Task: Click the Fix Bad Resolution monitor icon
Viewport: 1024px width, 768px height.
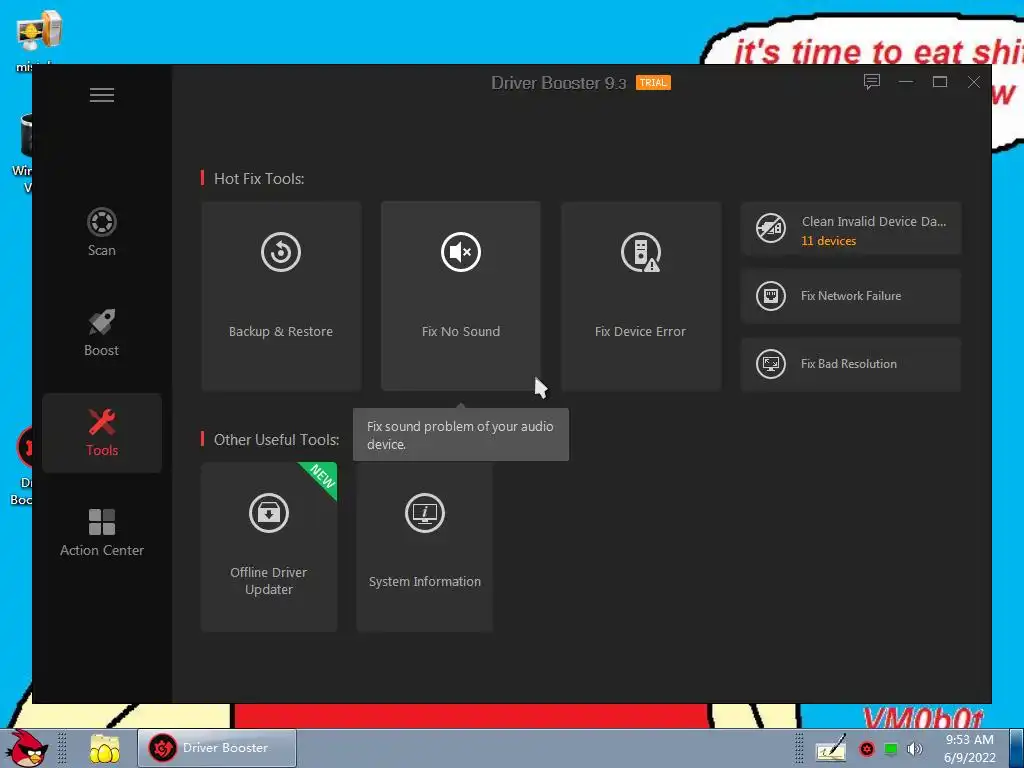Action: [771, 364]
